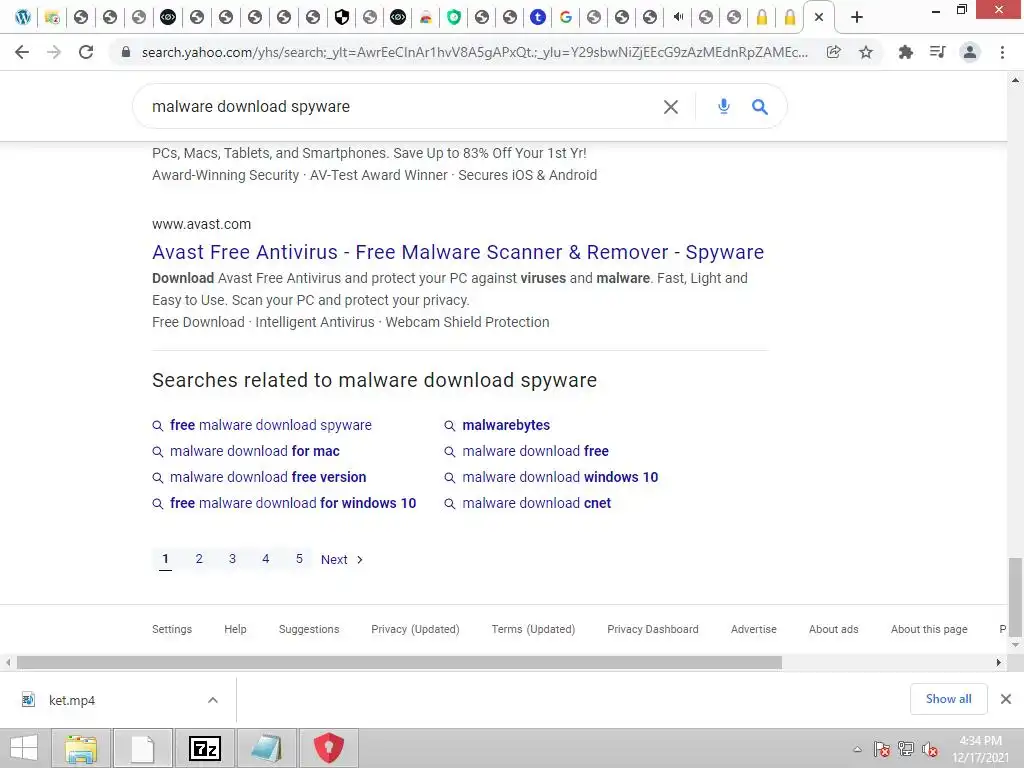Search the 'malwarebytes' related suggestion
Image resolution: width=1024 pixels, height=768 pixels.
pyautogui.click(x=506, y=425)
